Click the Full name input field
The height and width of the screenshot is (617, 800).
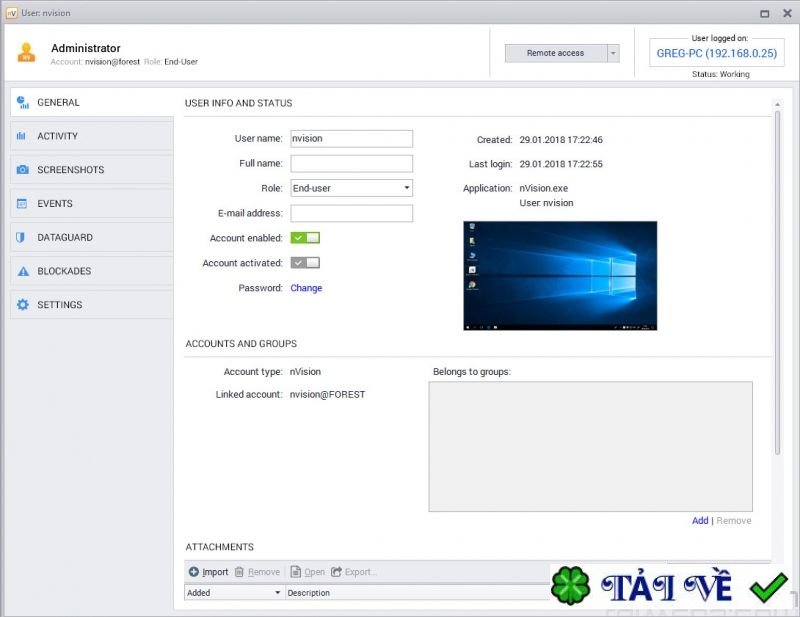351,163
